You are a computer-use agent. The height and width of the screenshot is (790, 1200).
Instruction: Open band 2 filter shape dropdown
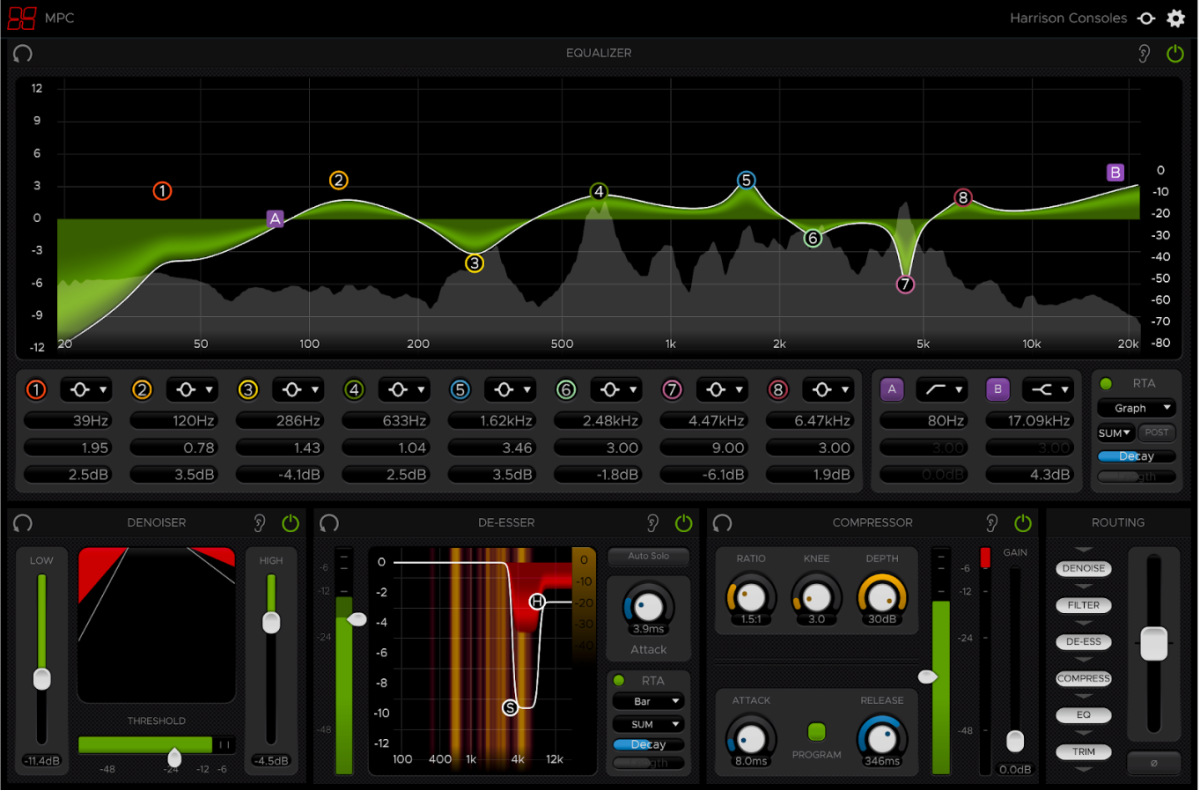(192, 389)
